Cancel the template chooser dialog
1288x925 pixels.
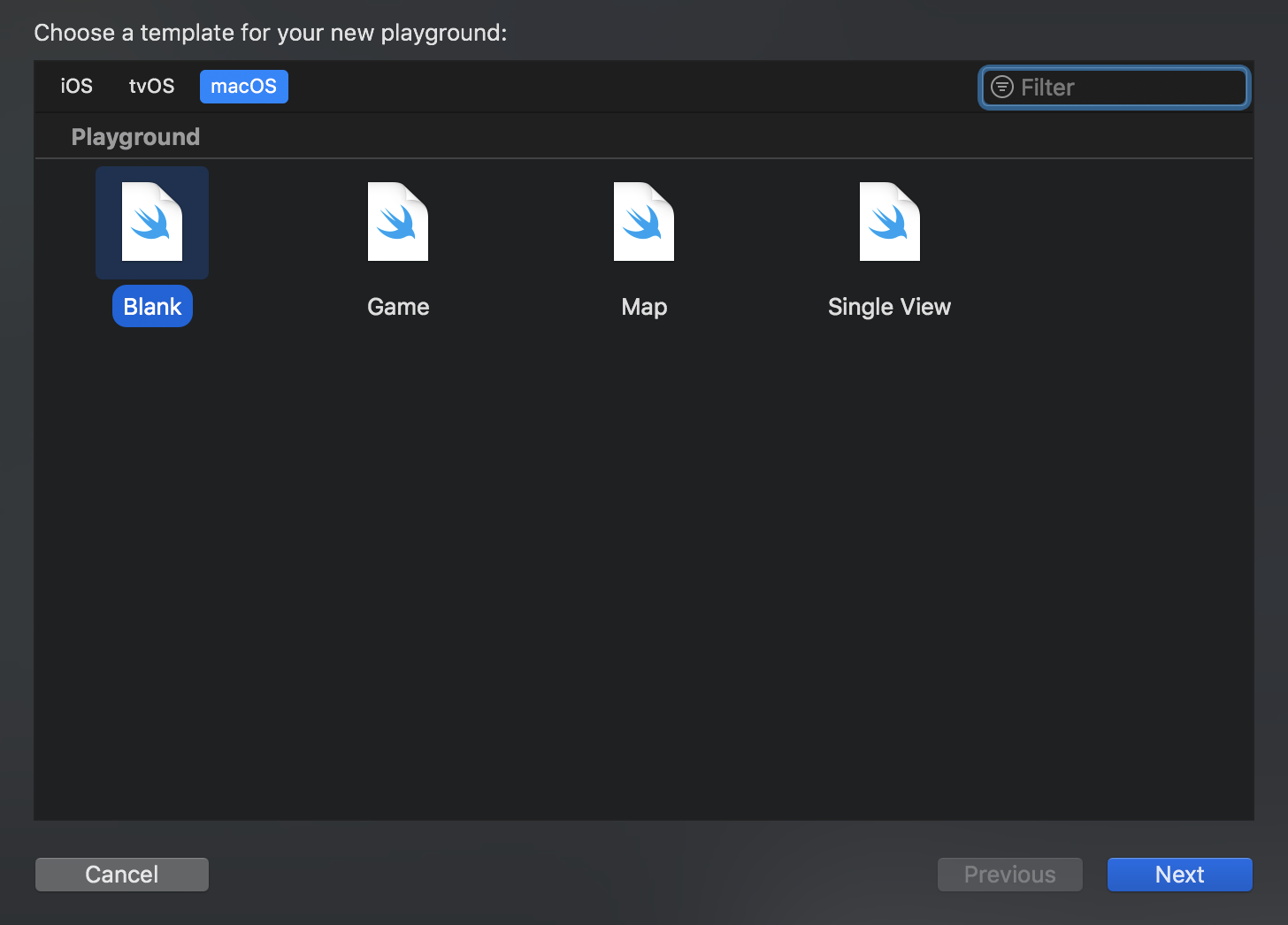click(x=122, y=875)
